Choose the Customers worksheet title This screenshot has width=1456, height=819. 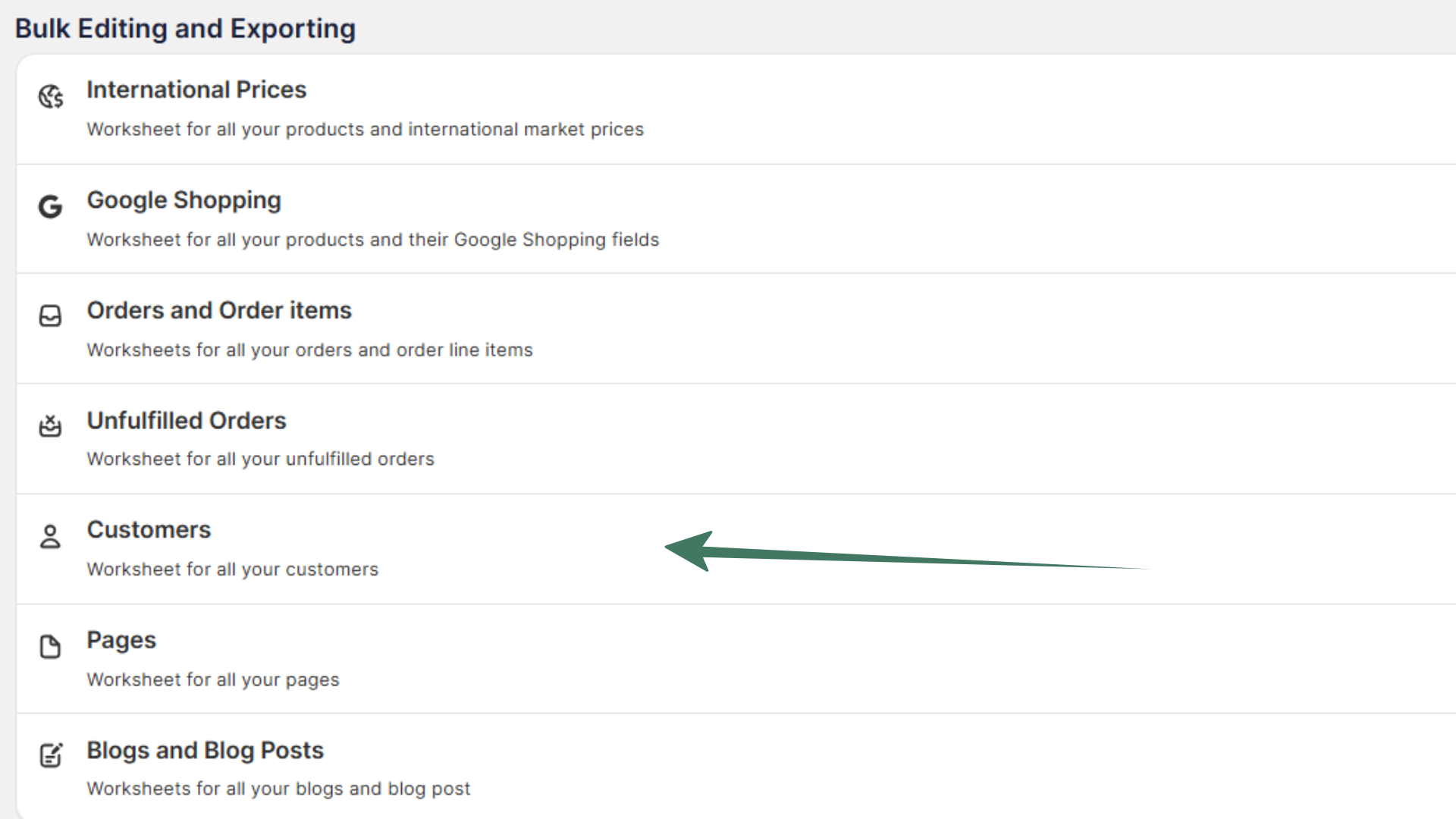coord(149,529)
